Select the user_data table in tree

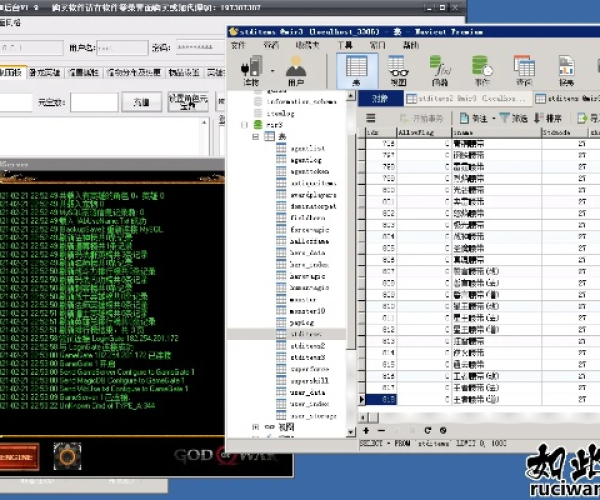(307, 393)
